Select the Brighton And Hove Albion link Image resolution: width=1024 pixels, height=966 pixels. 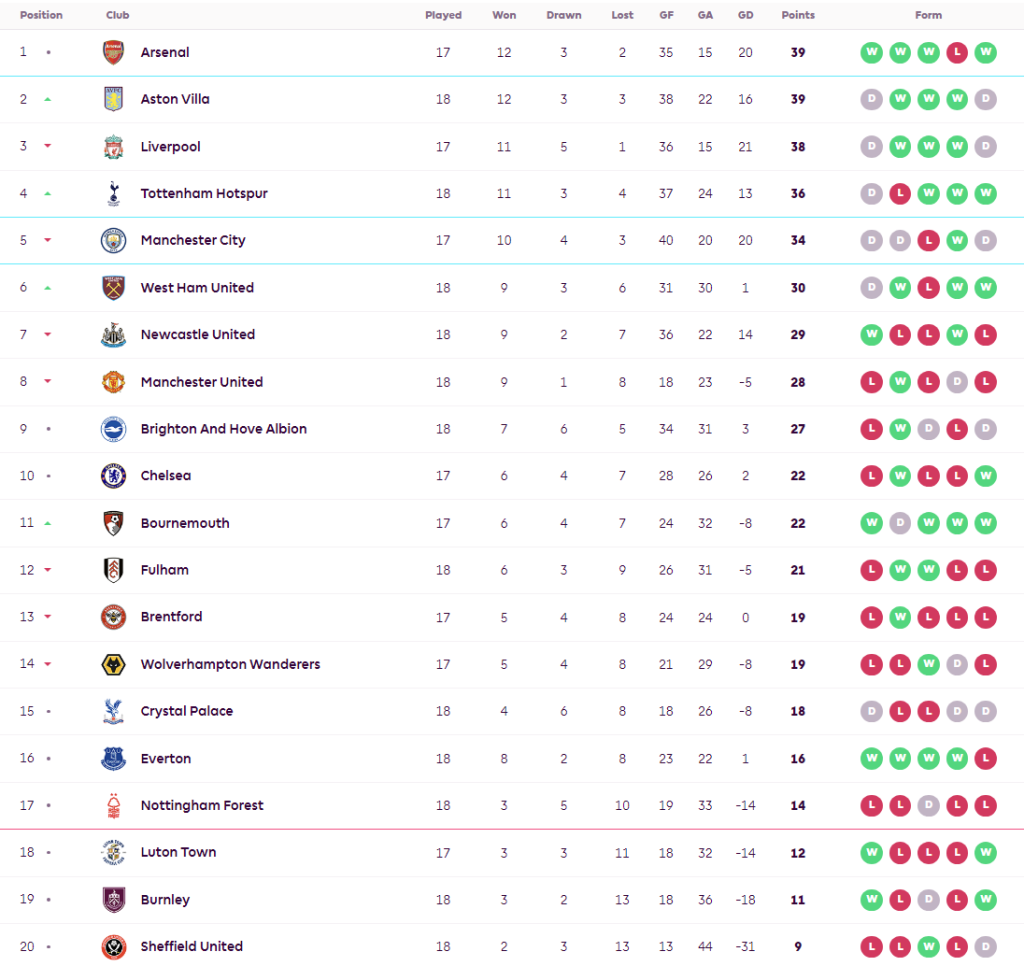(224, 429)
